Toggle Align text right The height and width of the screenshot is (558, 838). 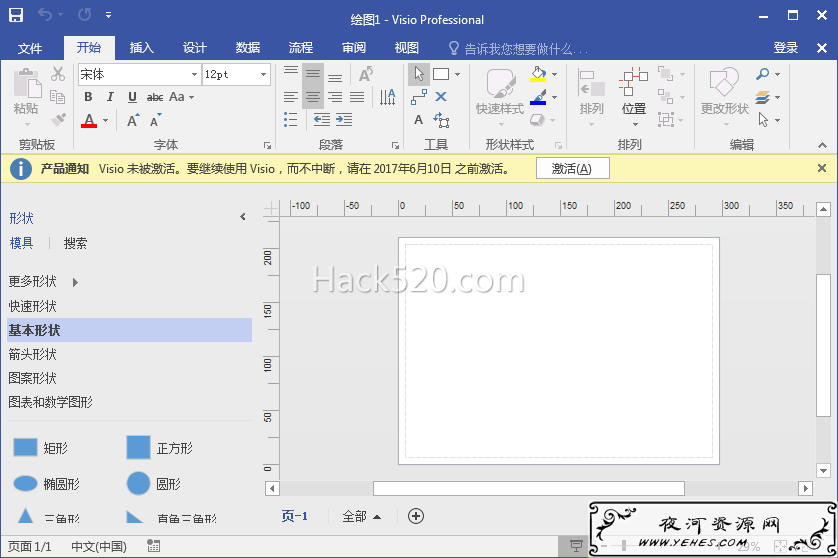point(335,97)
